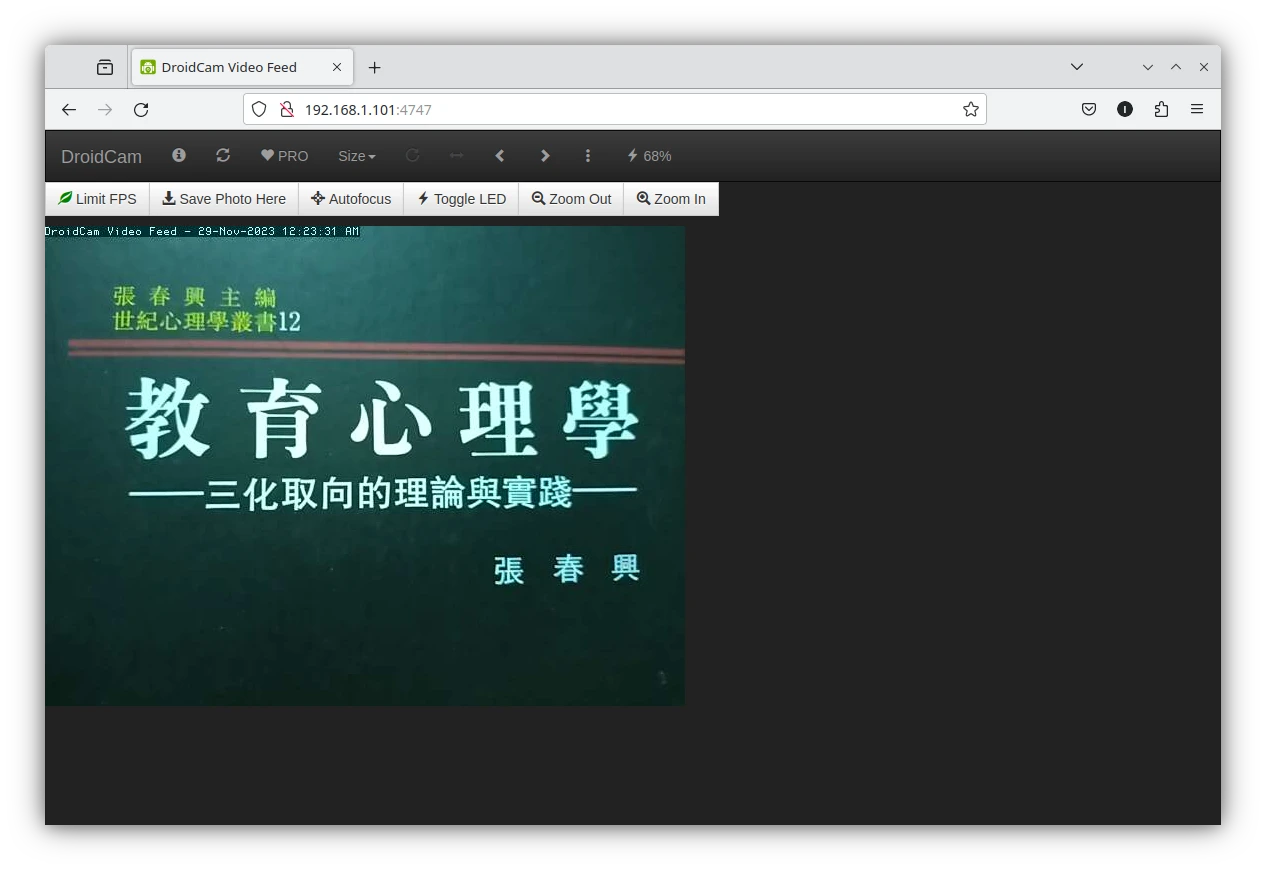
Task: Click the Zoom In button
Action: point(671,199)
